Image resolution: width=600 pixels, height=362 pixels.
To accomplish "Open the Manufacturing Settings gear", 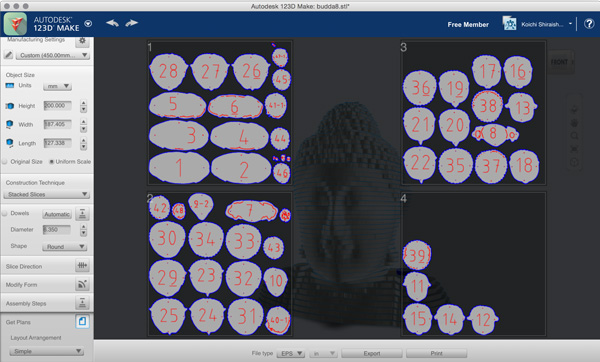I will (82, 41).
